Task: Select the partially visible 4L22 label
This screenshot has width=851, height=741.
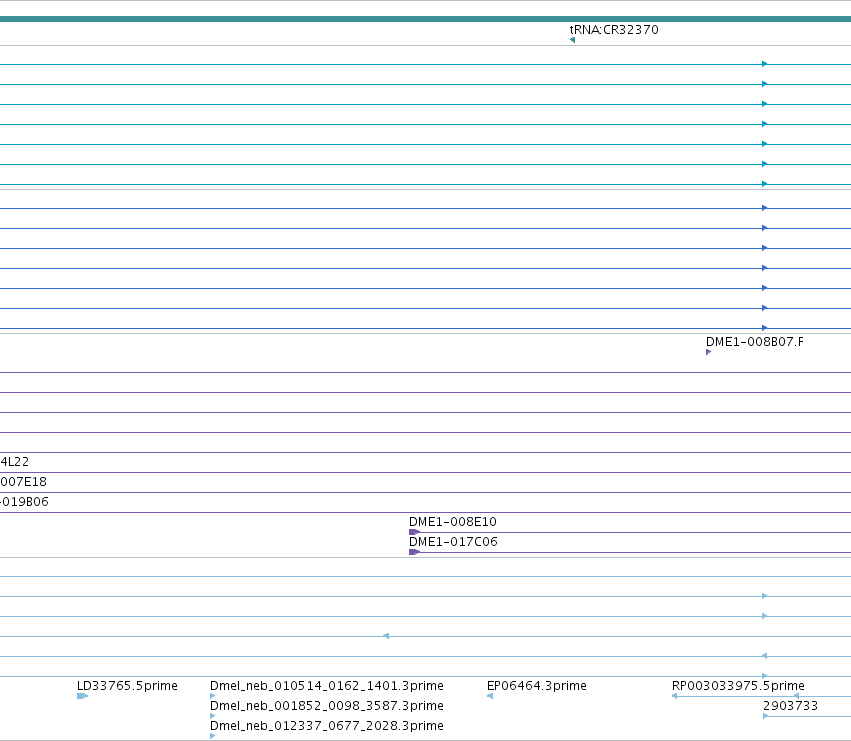Action: coord(15,462)
